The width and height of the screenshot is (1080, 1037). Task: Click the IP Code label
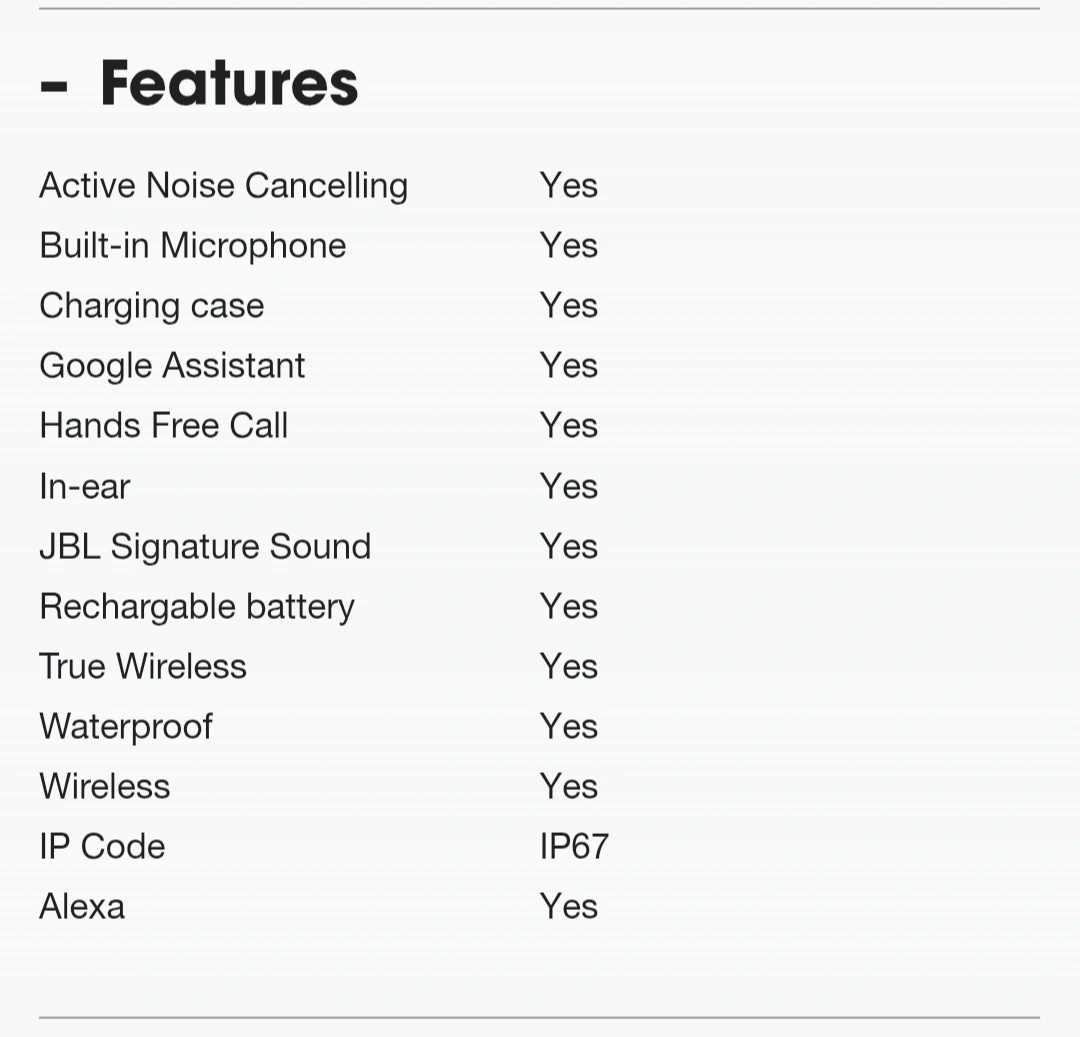click(103, 846)
